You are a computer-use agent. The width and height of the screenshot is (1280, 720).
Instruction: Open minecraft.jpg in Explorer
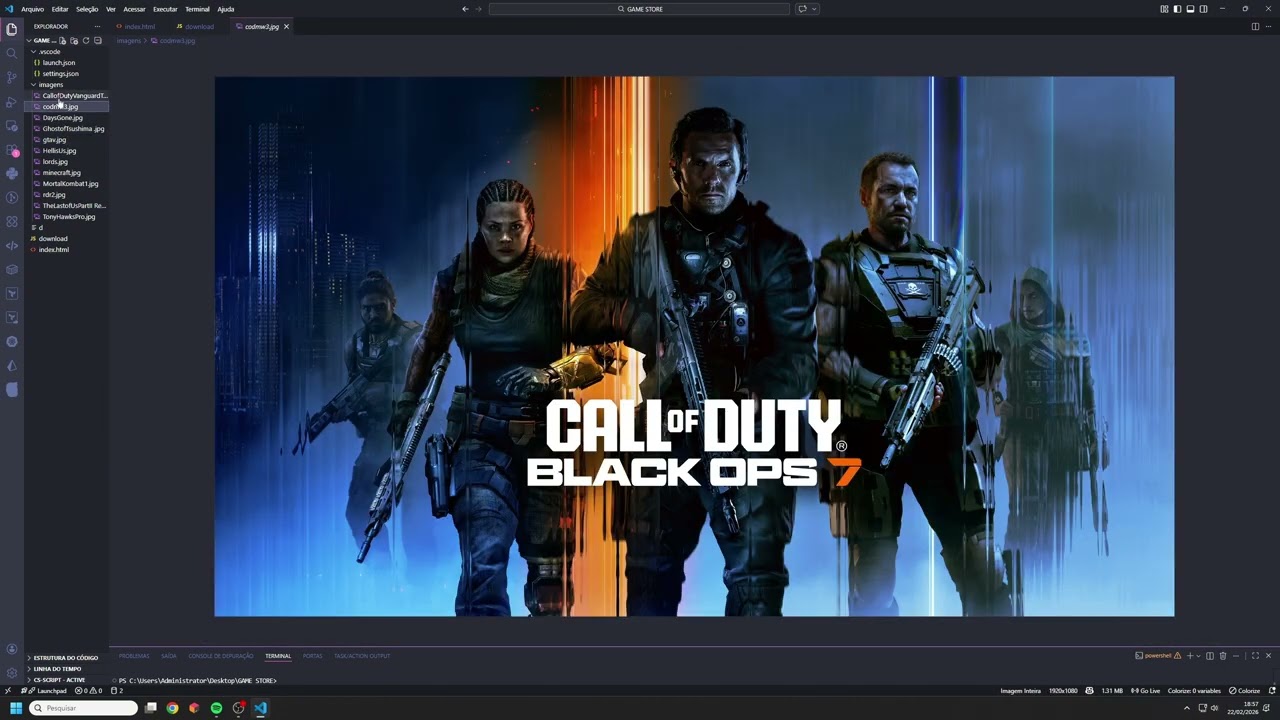tap(61, 173)
